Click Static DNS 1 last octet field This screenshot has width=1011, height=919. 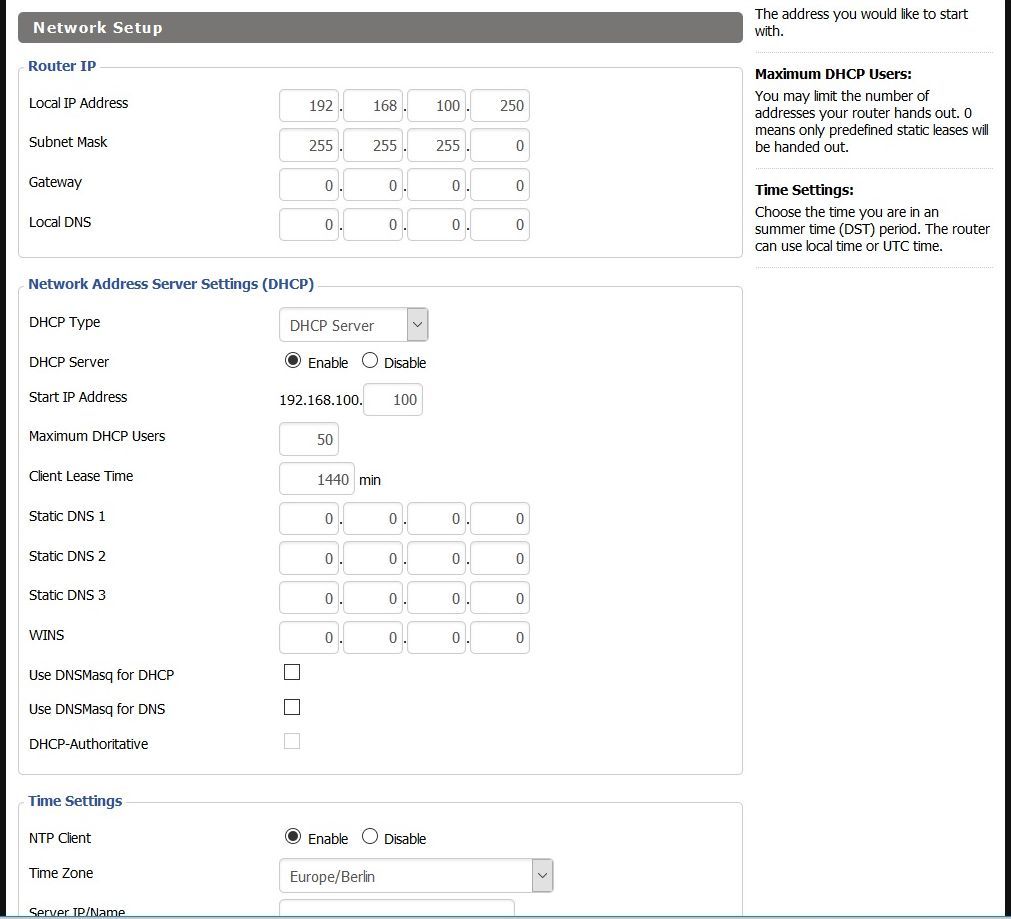pos(500,519)
